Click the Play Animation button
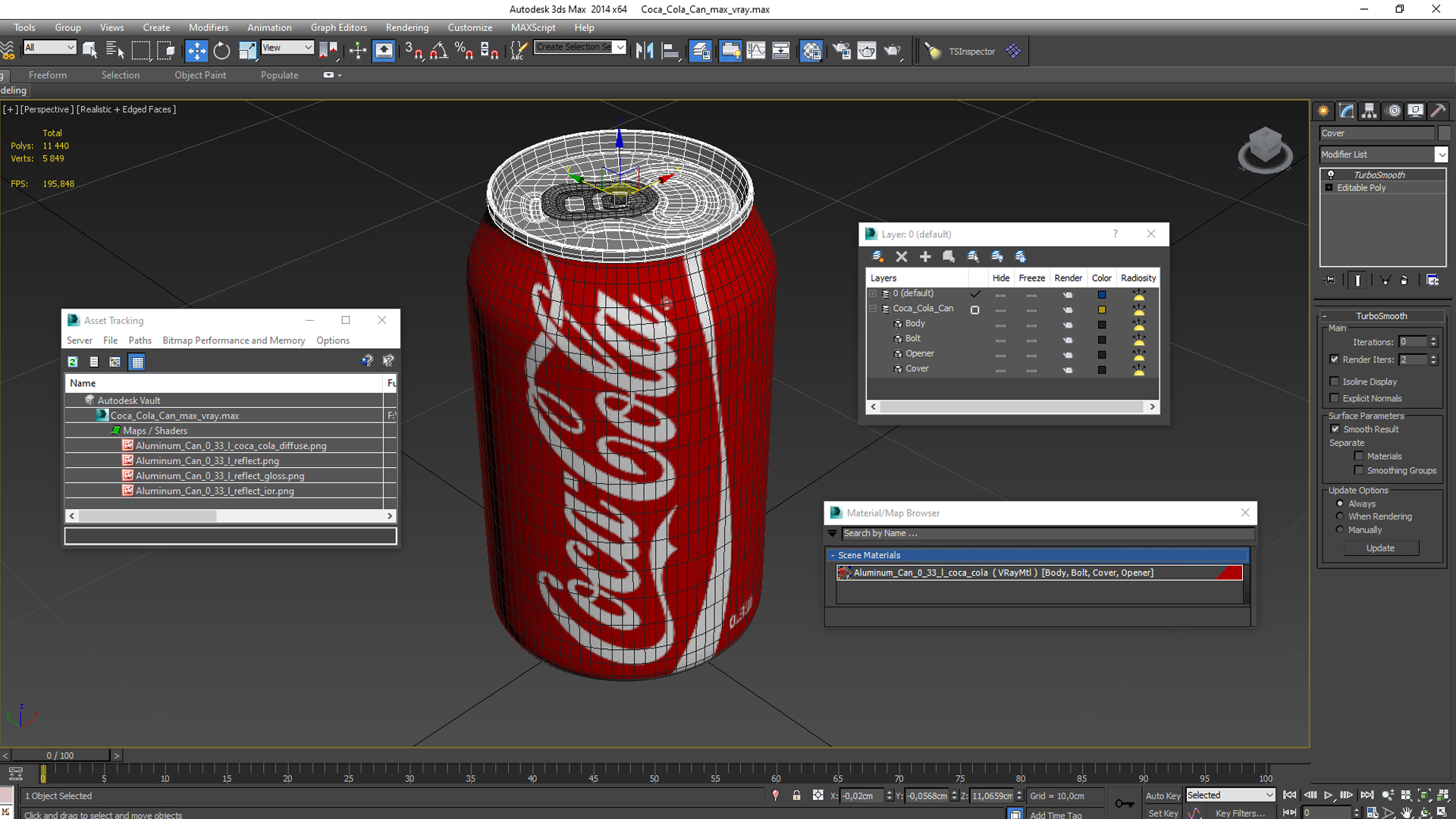Image resolution: width=1456 pixels, height=819 pixels. pos(1328,795)
